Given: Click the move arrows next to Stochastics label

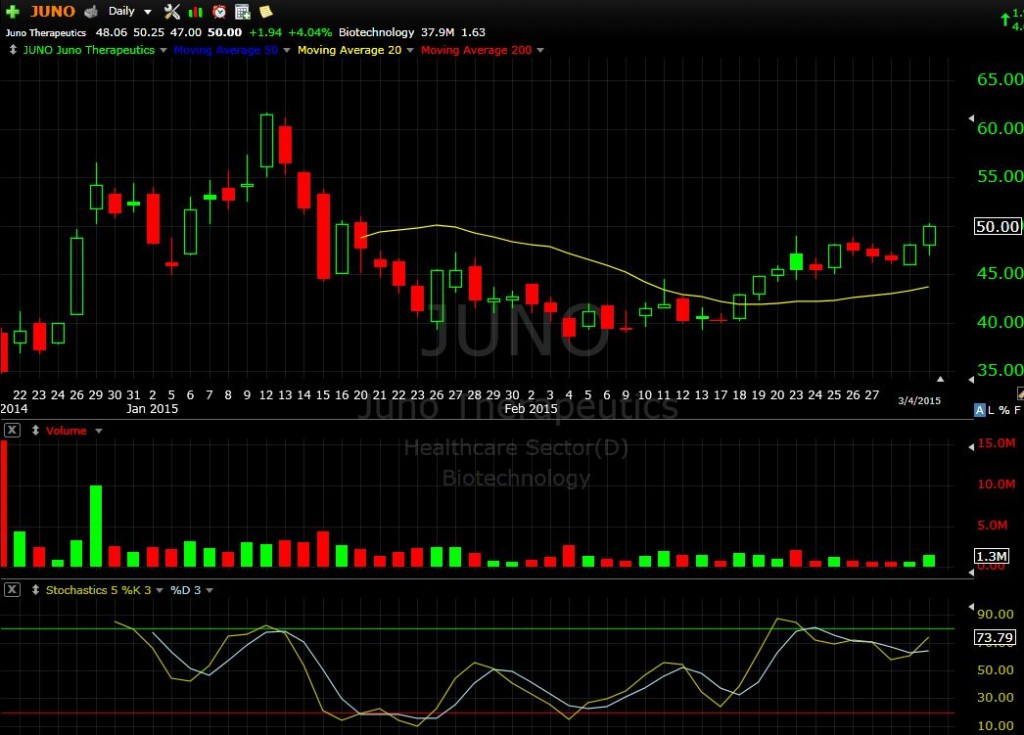Looking at the screenshot, I should click(x=35, y=590).
